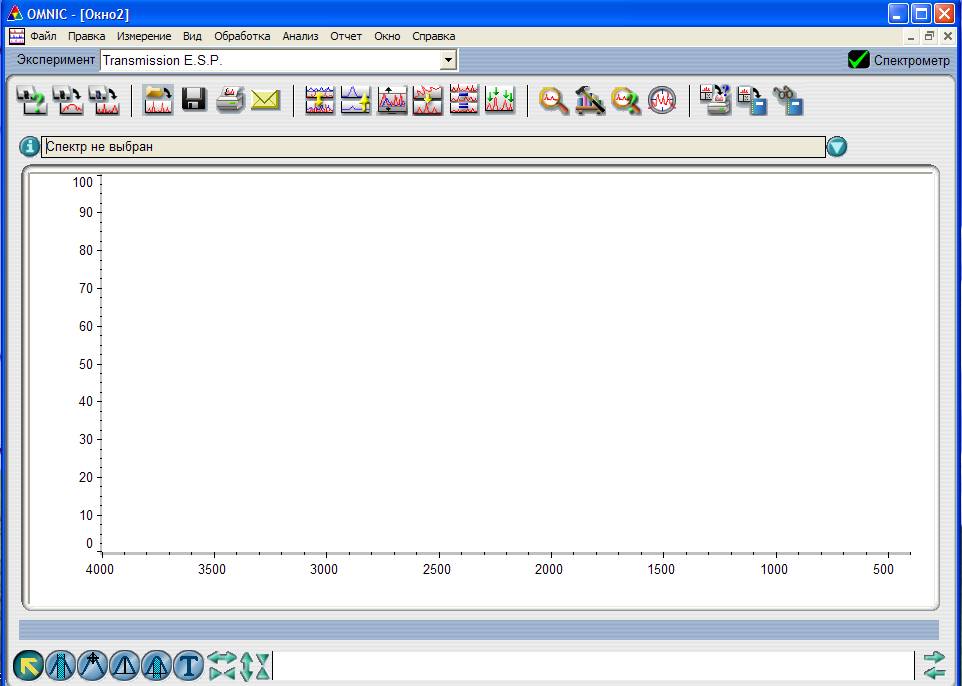Click the Y-axis value 50

tap(86, 364)
